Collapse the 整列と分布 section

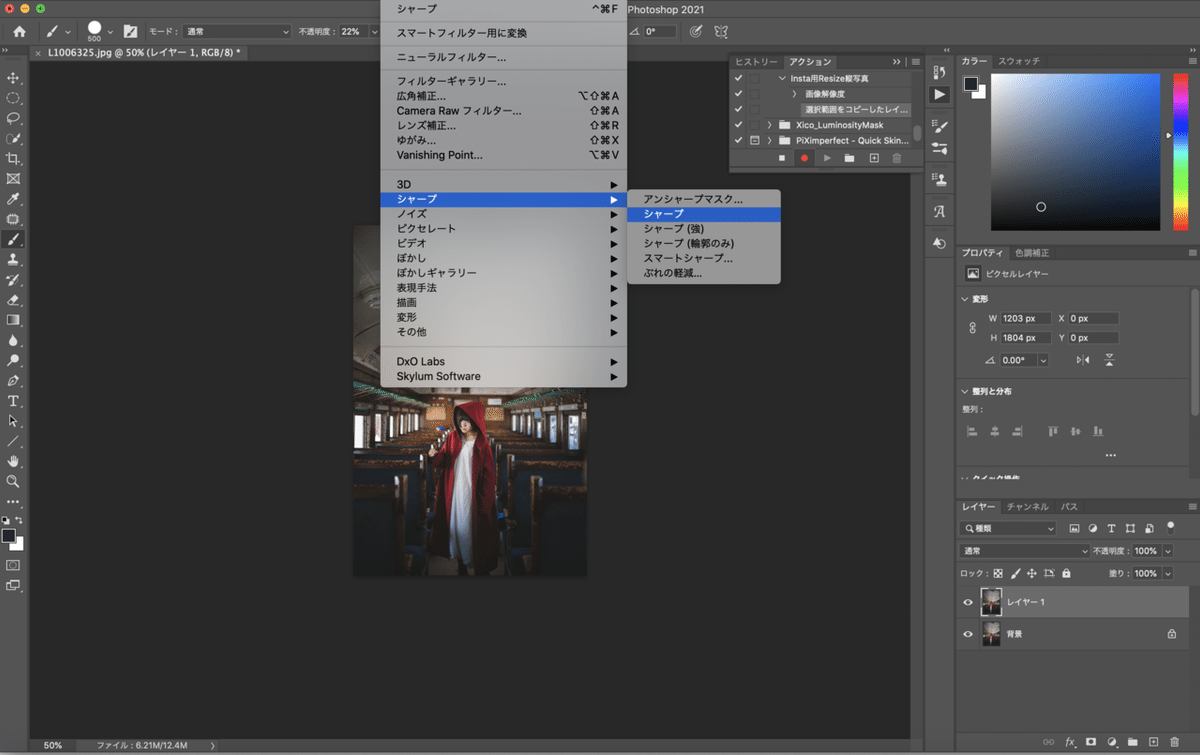(x=964, y=391)
